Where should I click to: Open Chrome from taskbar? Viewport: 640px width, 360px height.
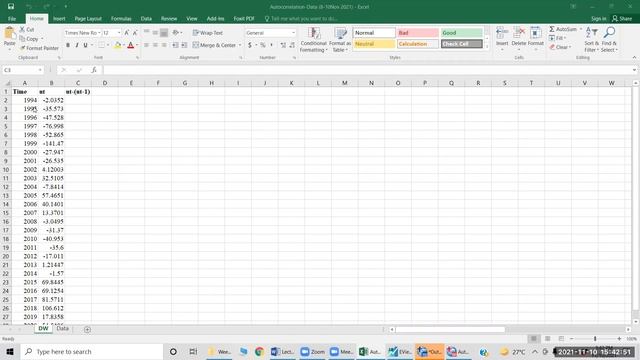(259, 351)
